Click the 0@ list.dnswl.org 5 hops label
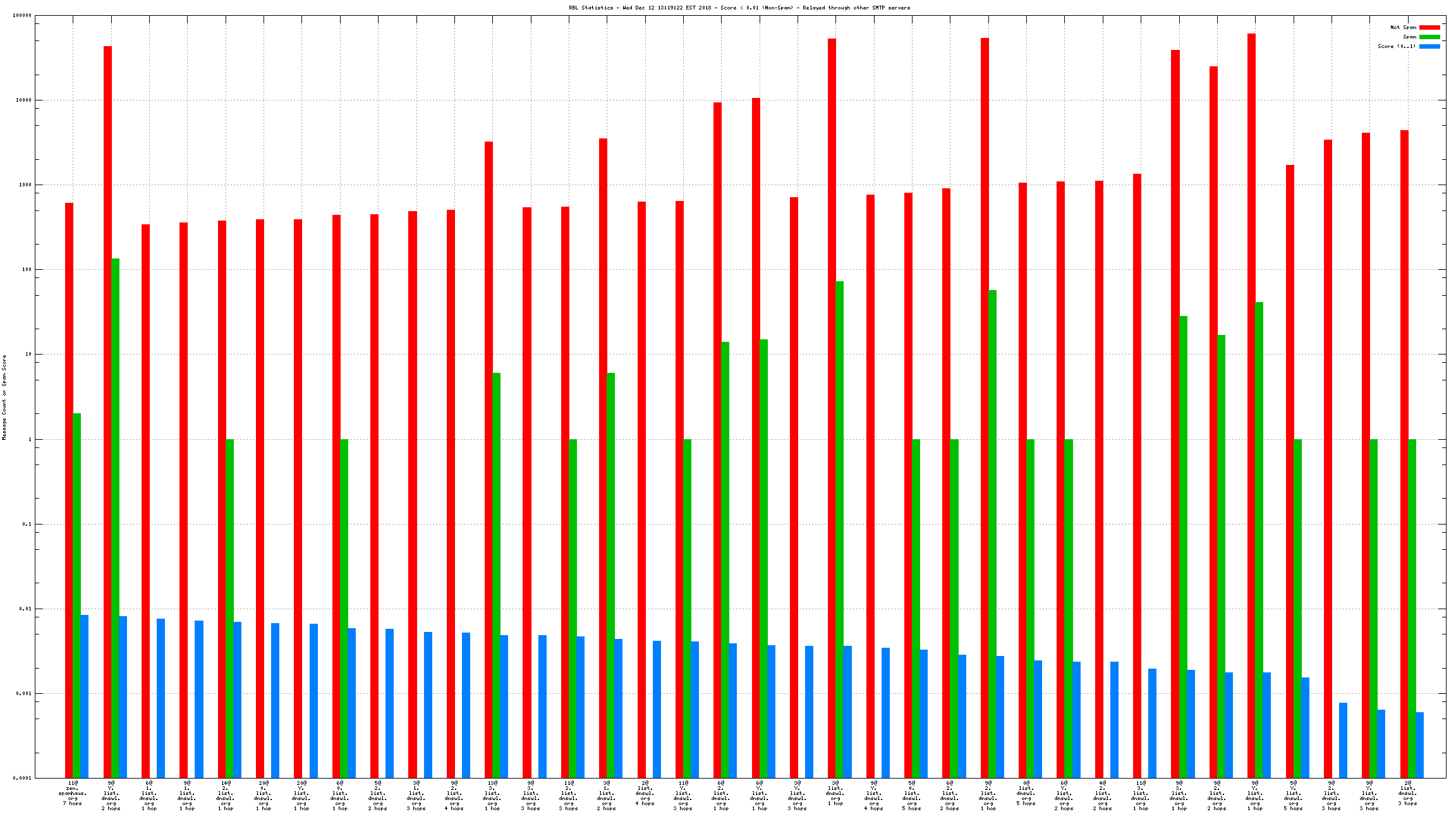This screenshot has height=819, width=1456. click(1026, 794)
